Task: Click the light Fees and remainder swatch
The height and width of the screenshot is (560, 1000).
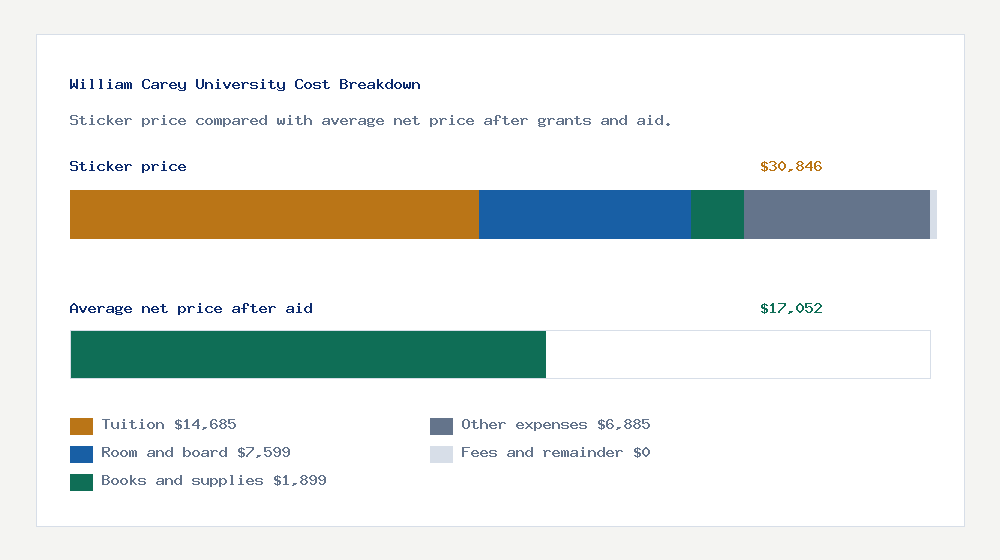Action: pyautogui.click(x=441, y=454)
